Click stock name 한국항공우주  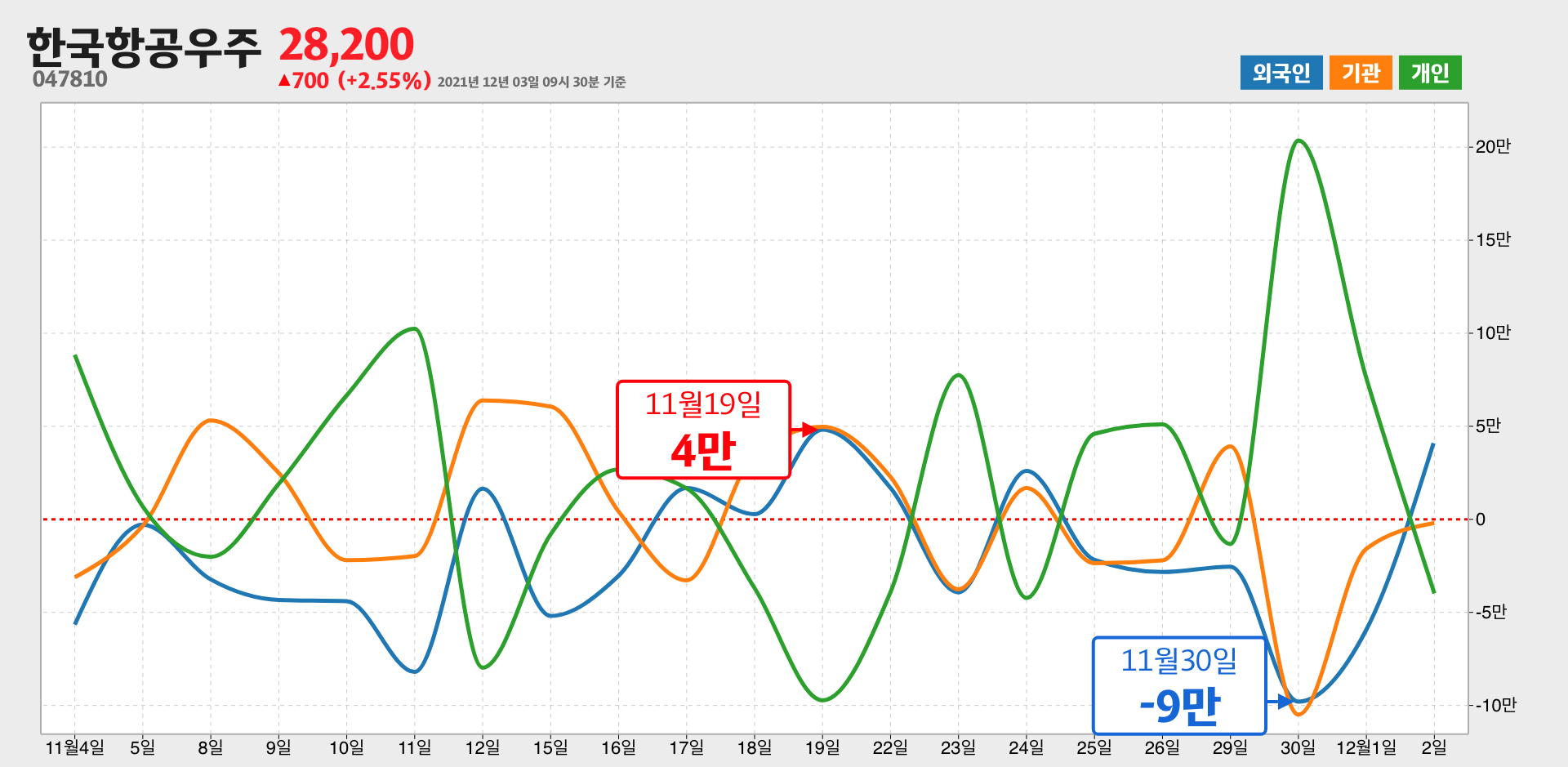[144, 47]
